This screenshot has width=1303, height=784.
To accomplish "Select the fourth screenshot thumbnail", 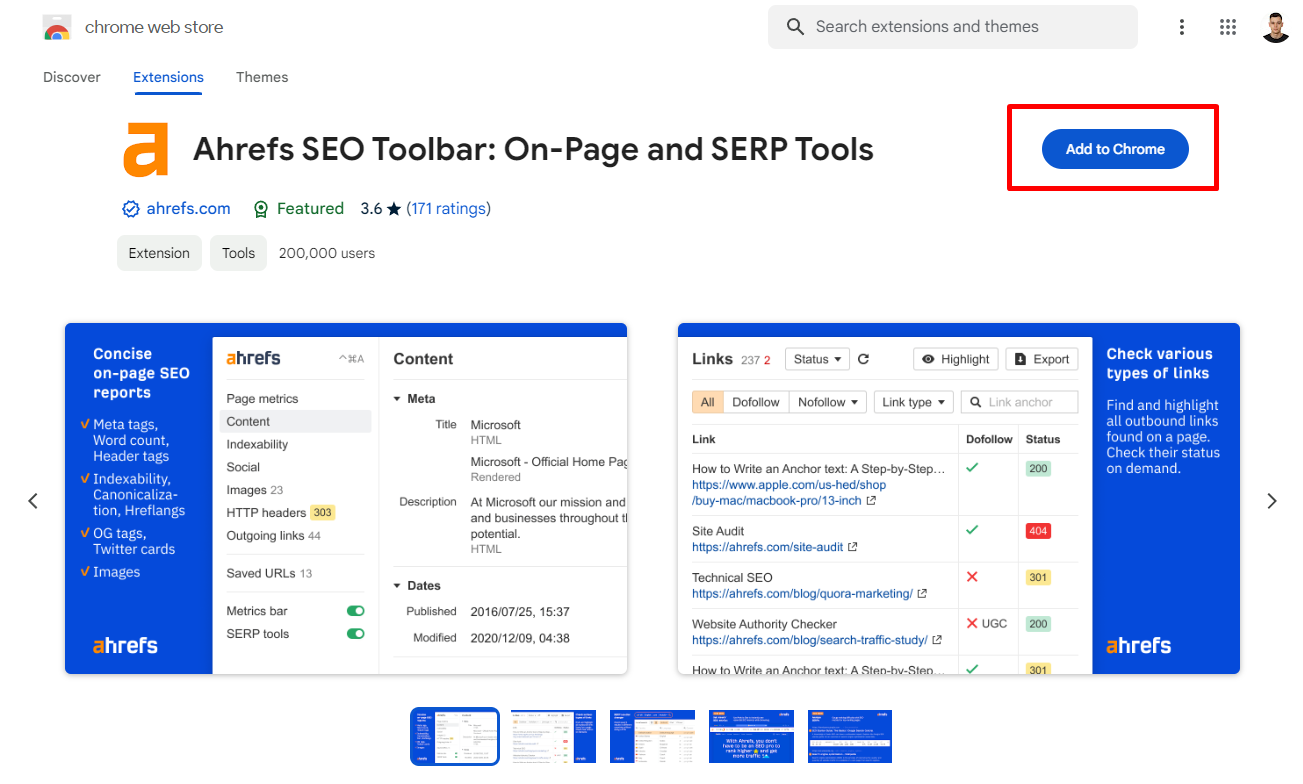I will 752,737.
